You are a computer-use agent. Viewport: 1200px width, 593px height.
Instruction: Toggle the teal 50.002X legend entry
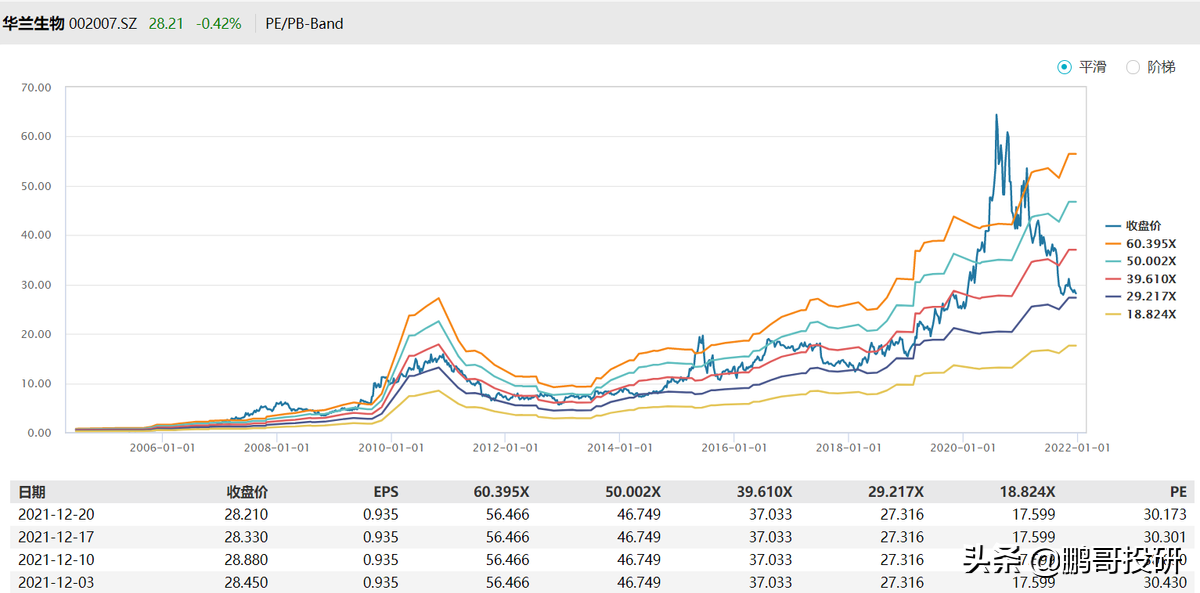pos(1141,261)
